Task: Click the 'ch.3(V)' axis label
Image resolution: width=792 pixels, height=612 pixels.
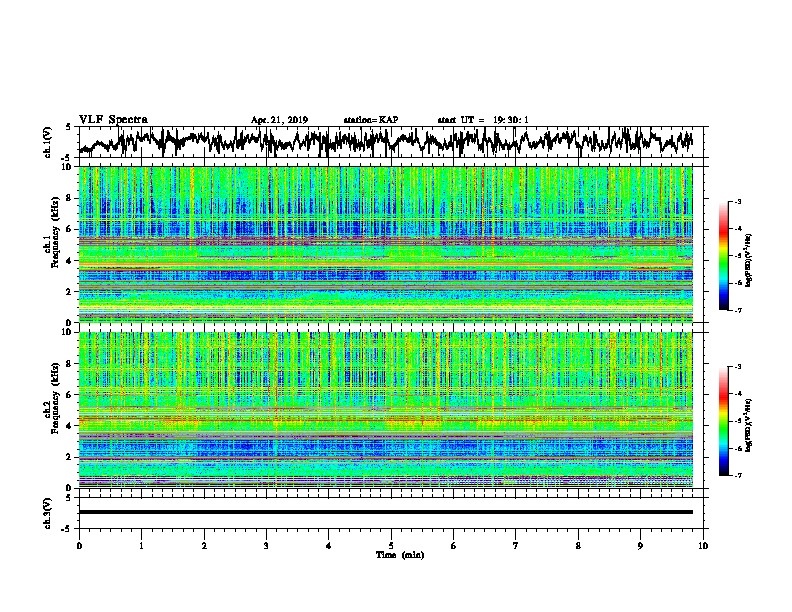Action: tap(48, 513)
